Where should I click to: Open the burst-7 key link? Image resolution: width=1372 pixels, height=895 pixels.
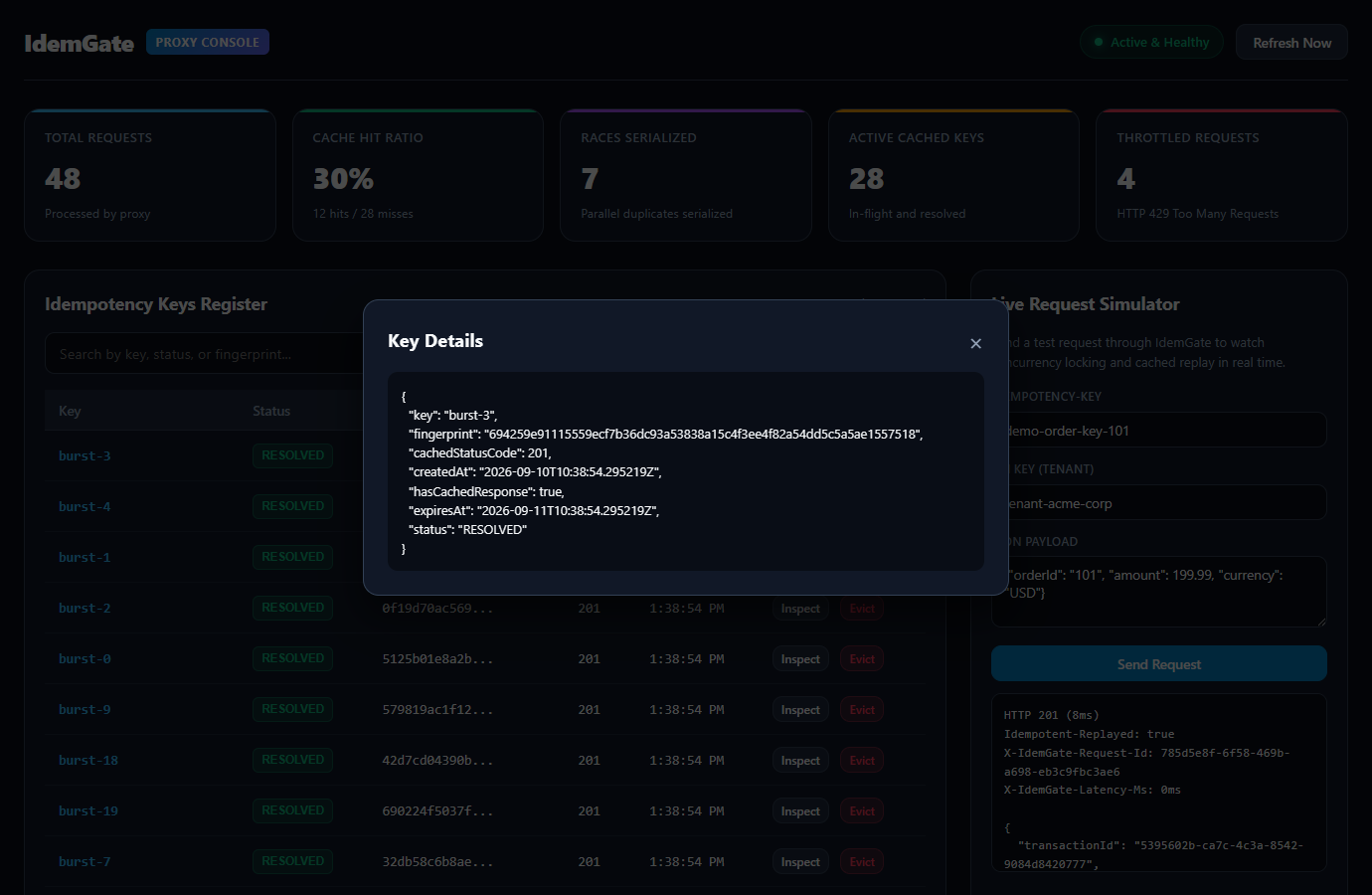point(85,862)
